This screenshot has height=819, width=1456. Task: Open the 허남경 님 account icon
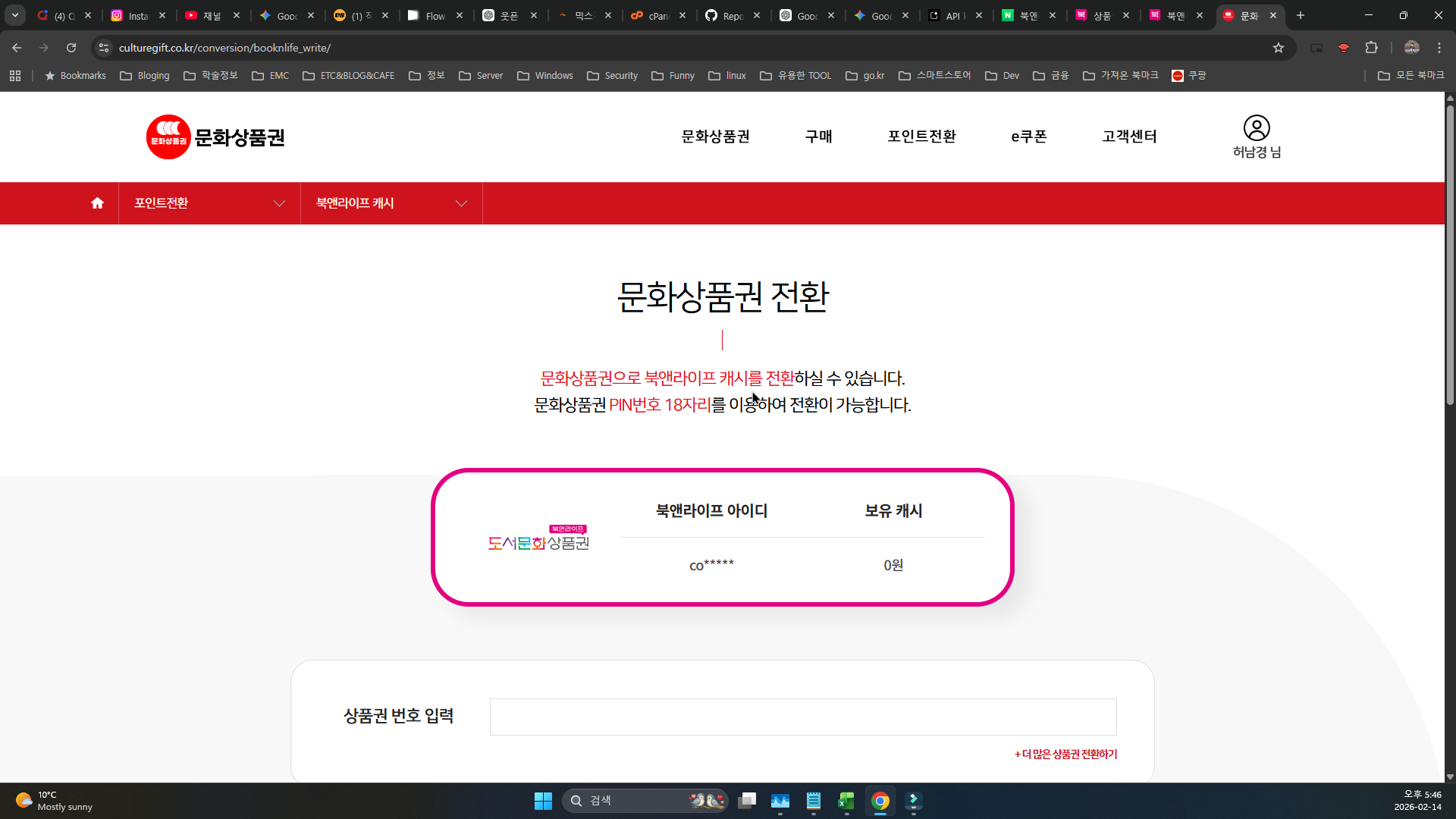click(x=1256, y=129)
